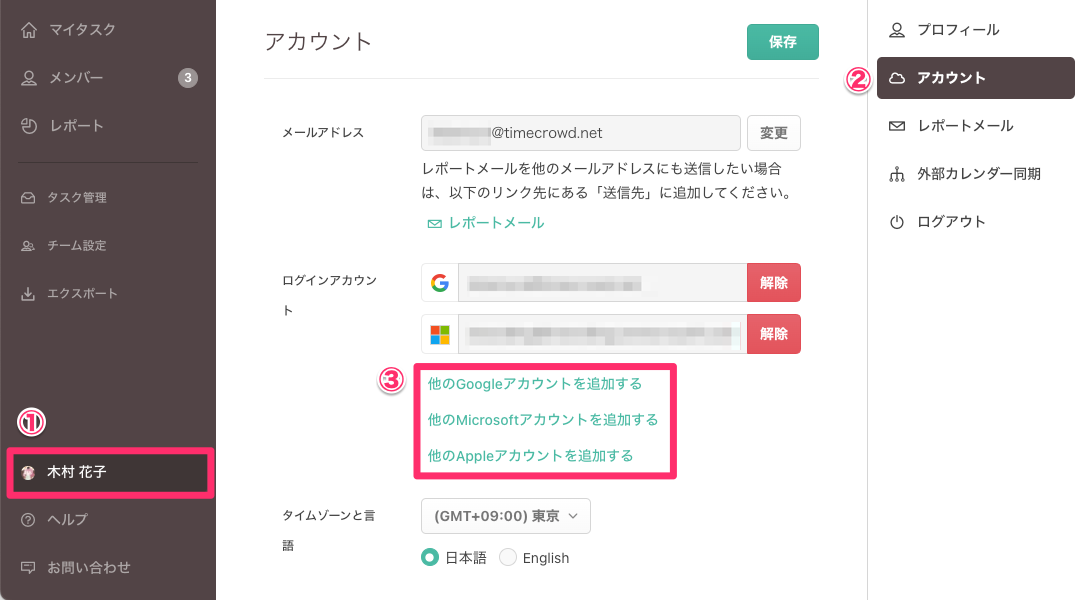1084x600 pixels.
Task: Click the Help question mark icon
Action: tap(28, 519)
